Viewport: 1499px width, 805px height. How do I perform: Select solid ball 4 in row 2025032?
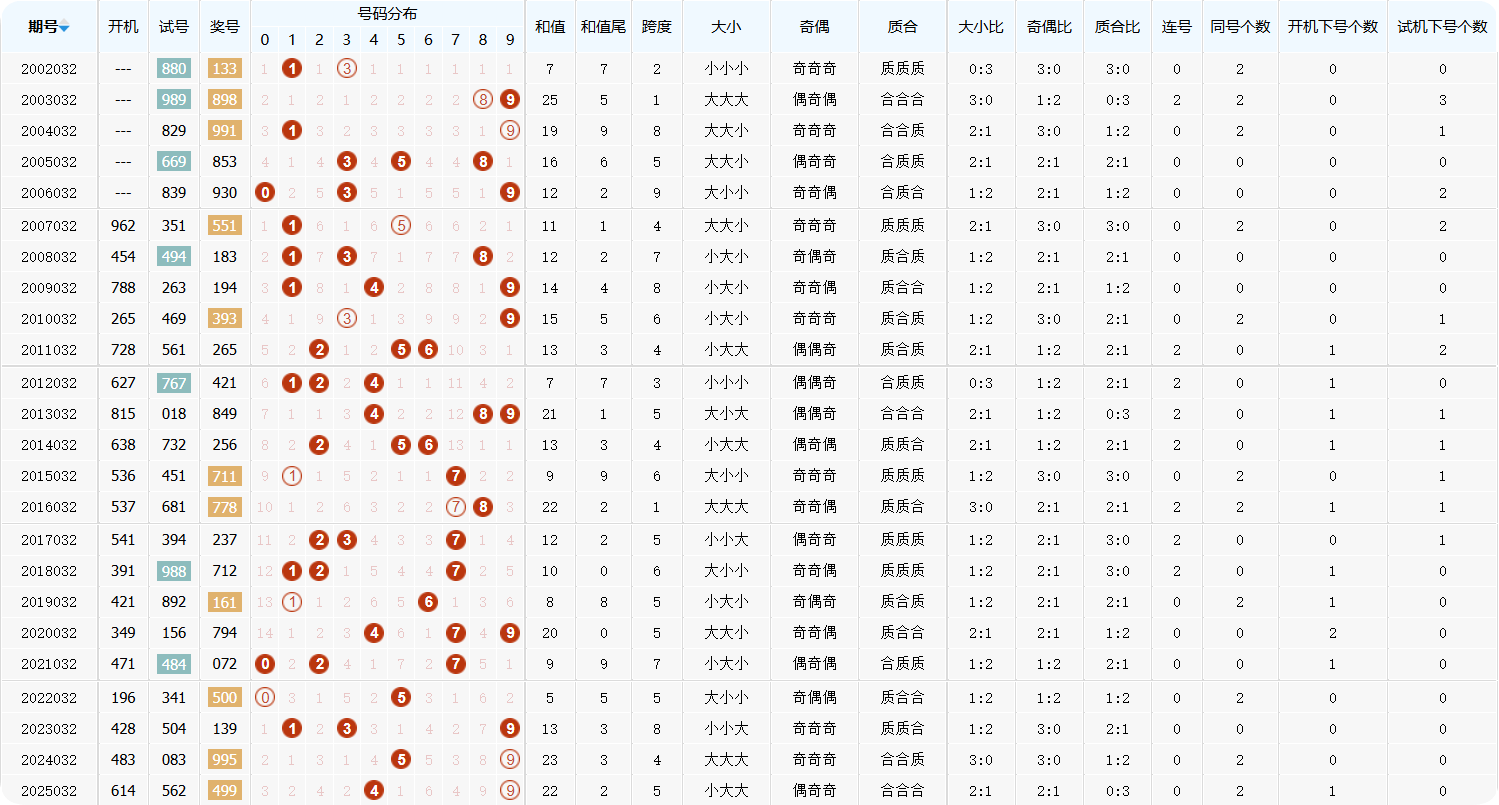(374, 791)
